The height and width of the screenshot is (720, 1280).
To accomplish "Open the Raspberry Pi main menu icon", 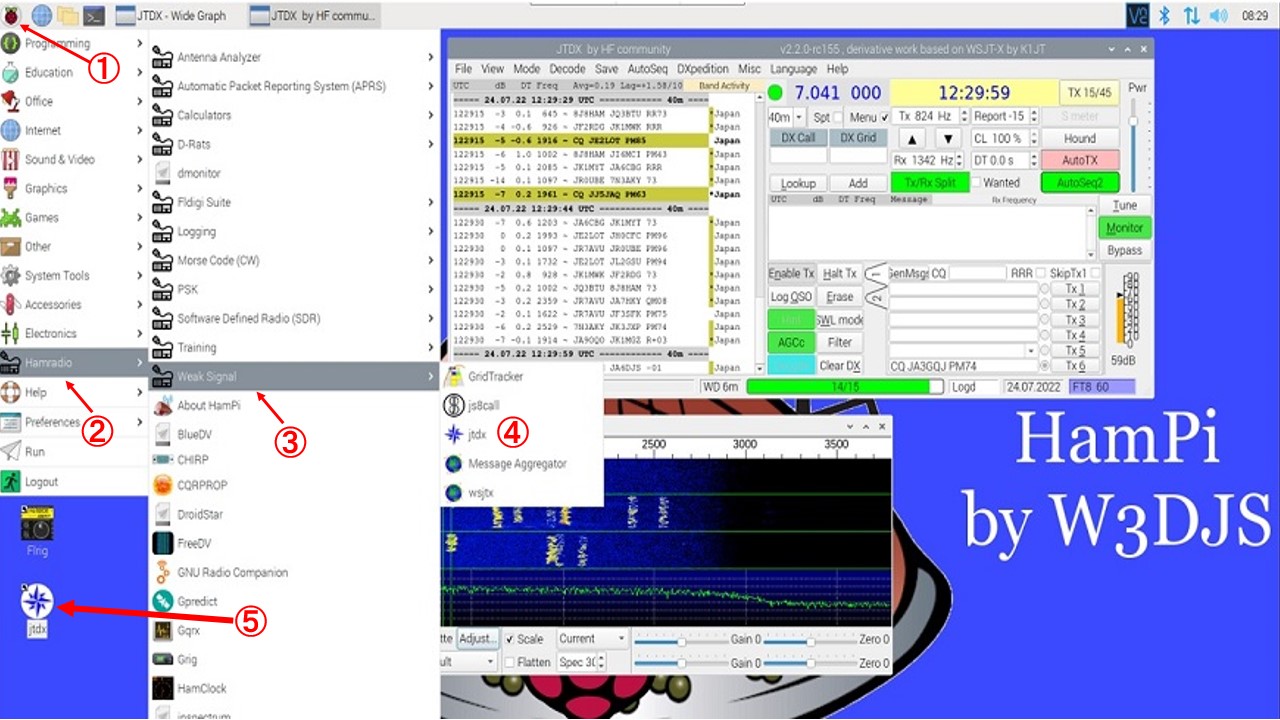I will point(13,15).
